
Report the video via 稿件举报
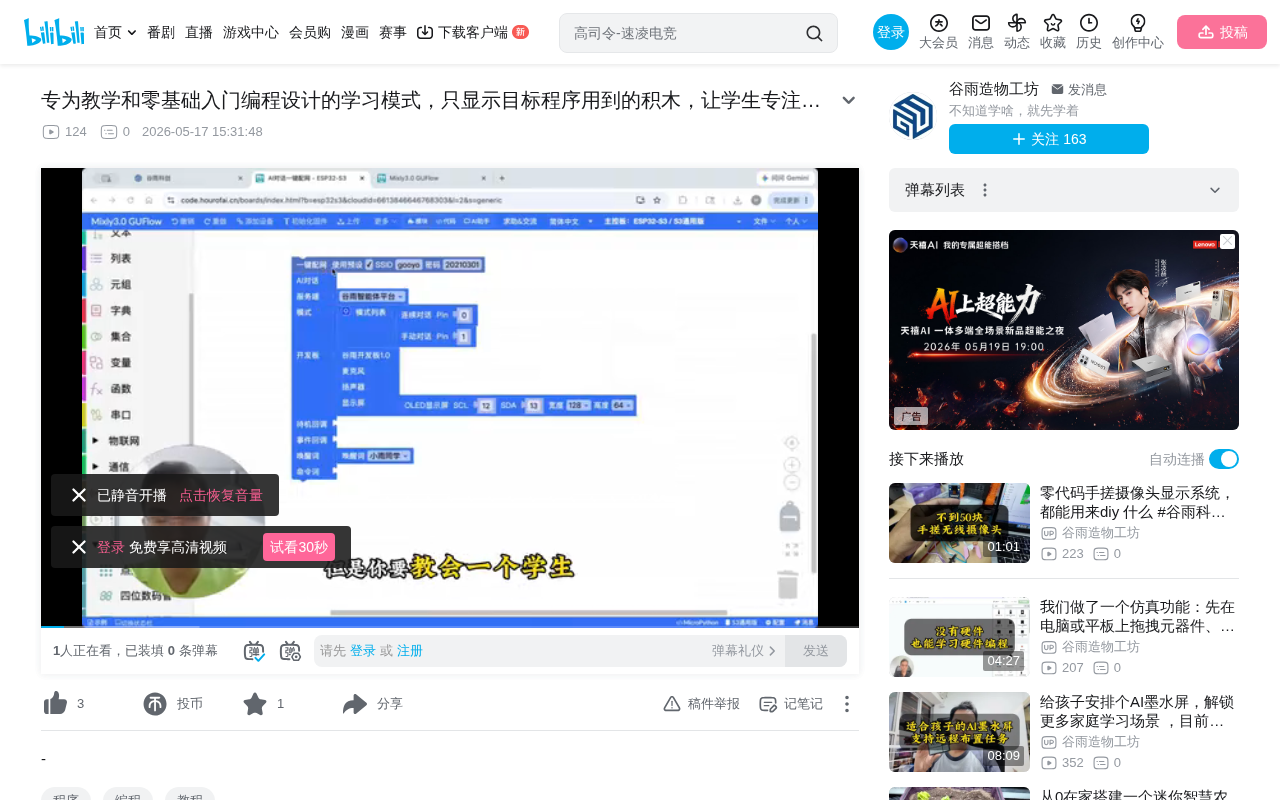[x=702, y=704]
